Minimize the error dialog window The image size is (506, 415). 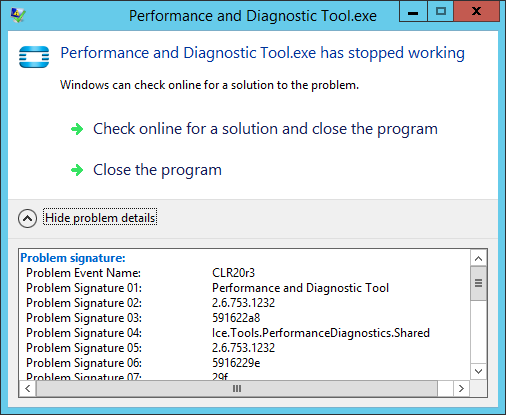(413, 12)
